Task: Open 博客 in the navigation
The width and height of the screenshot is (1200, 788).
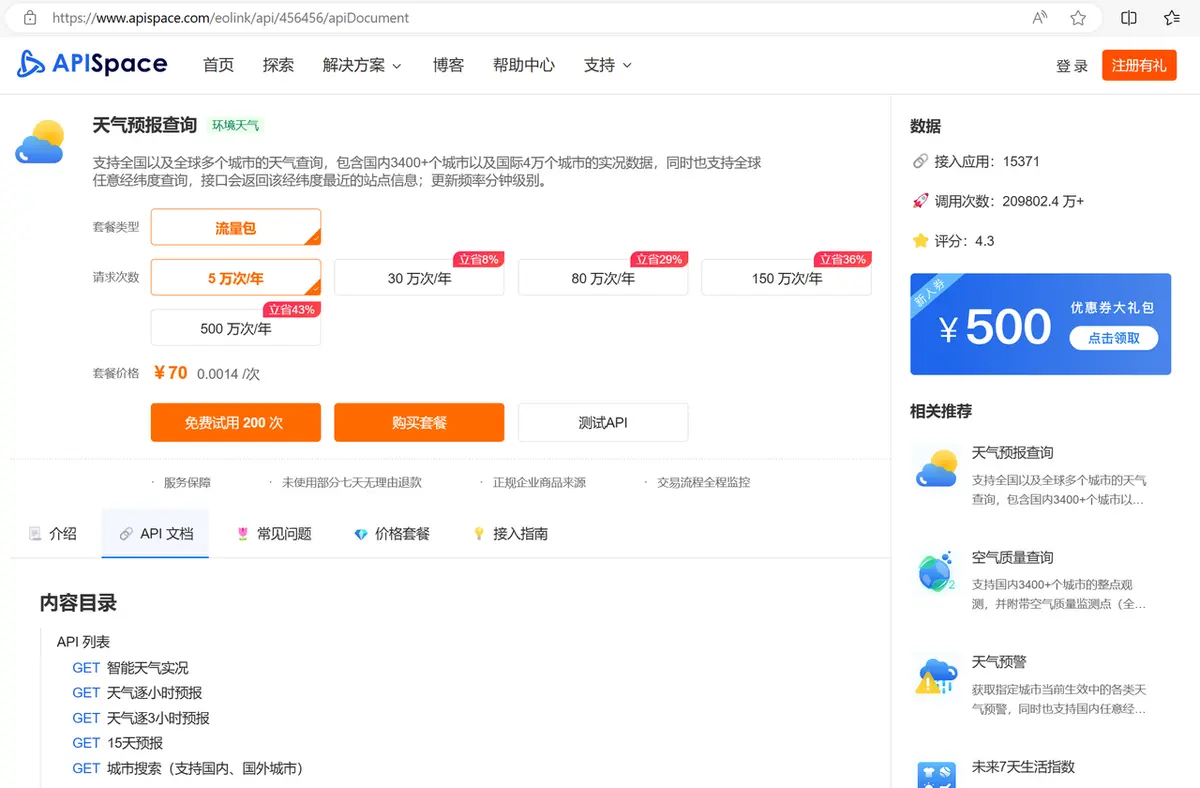Action: [448, 65]
